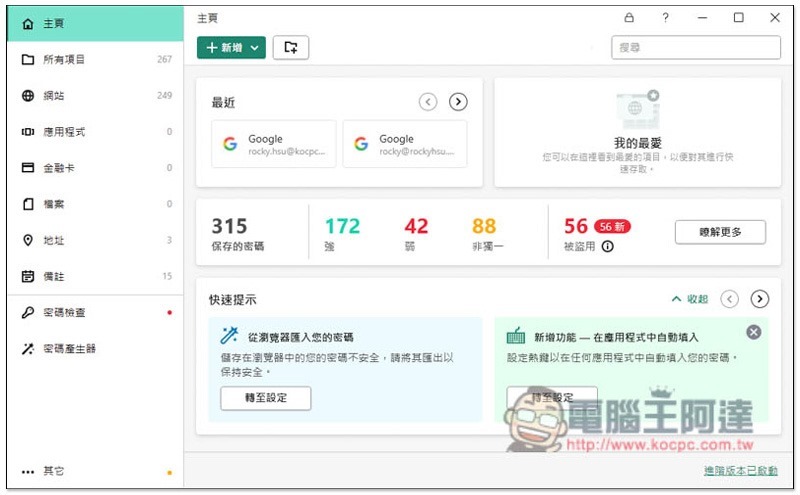The width and height of the screenshot is (800, 495).
Task: Click the add folder icon button
Action: tap(291, 47)
